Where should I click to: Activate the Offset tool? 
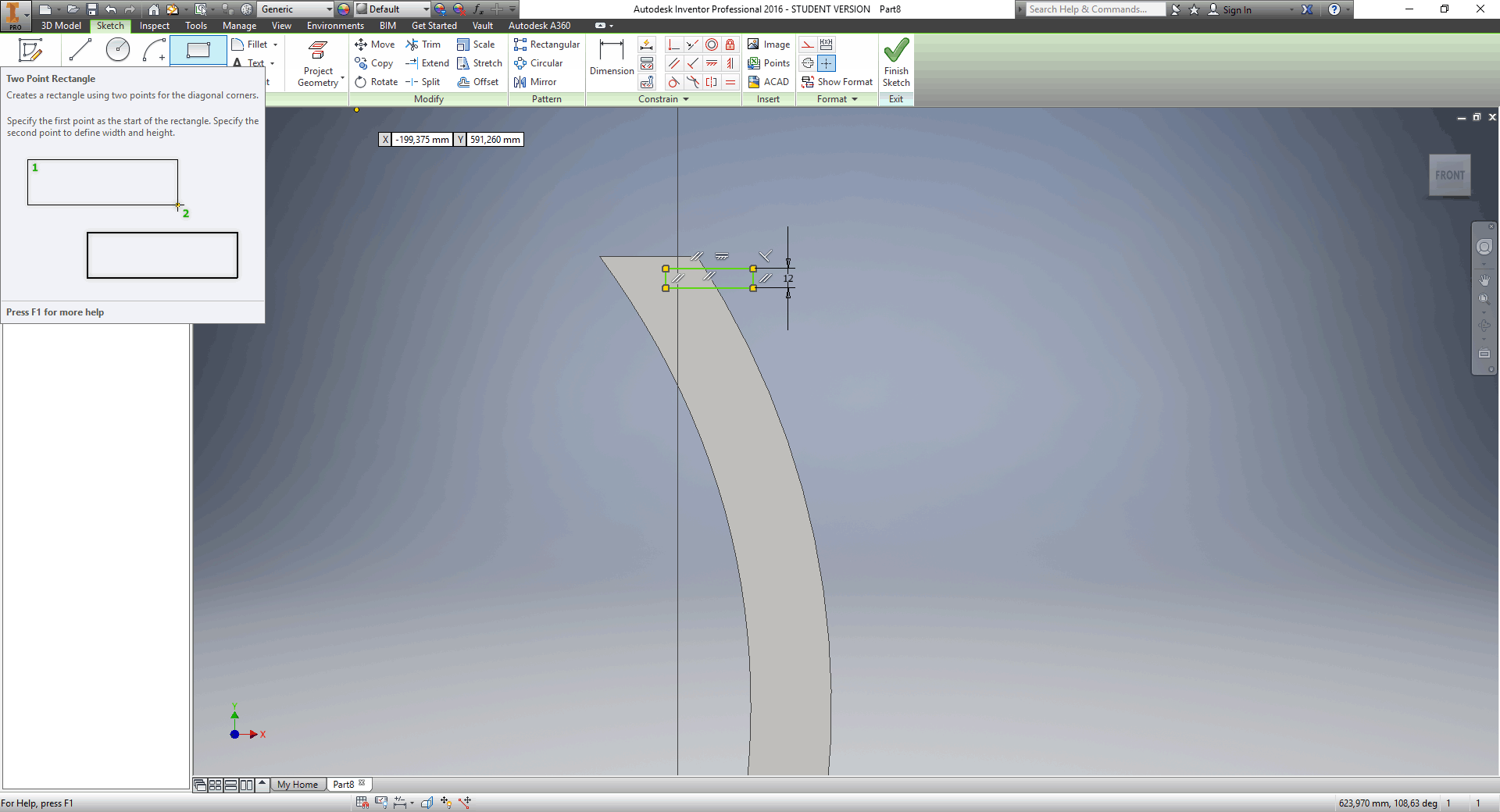[x=478, y=82]
